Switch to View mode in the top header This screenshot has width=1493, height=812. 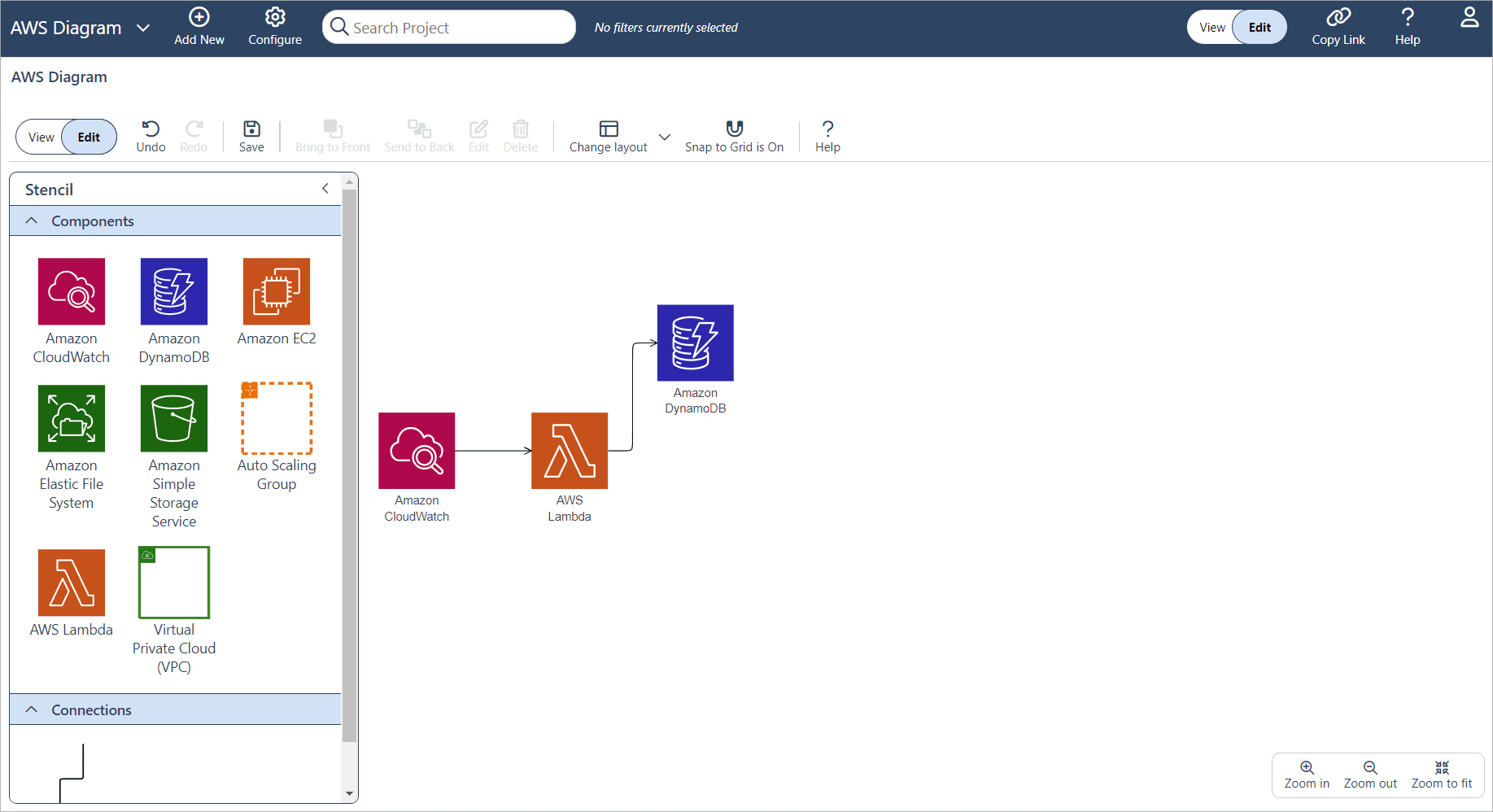(x=1211, y=27)
